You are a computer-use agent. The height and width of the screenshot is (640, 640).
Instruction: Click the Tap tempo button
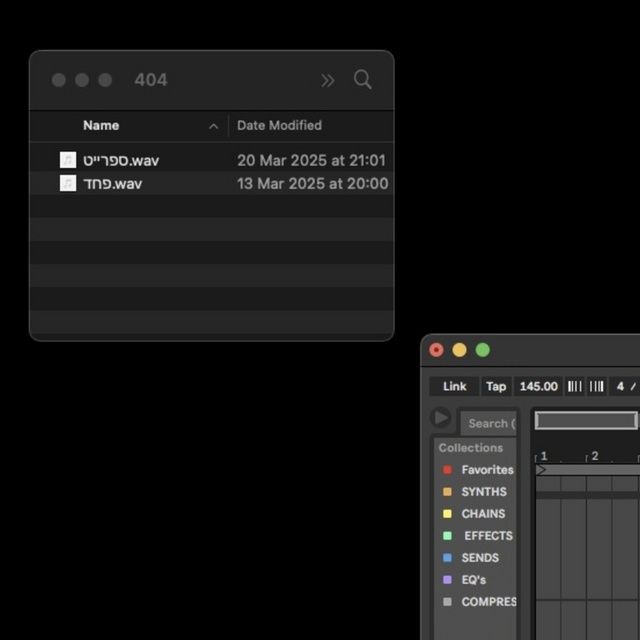[x=496, y=386]
